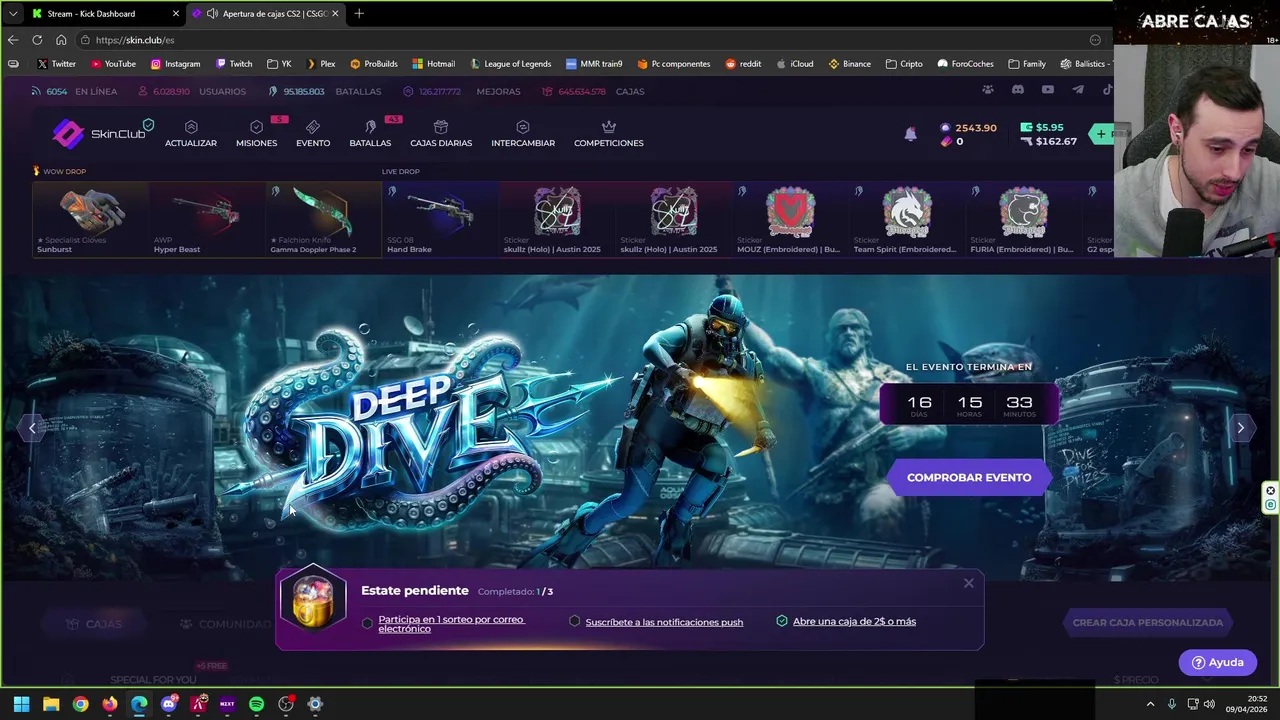Go to the EVENTO page
Screen dimensions: 1280x720
click(313, 134)
